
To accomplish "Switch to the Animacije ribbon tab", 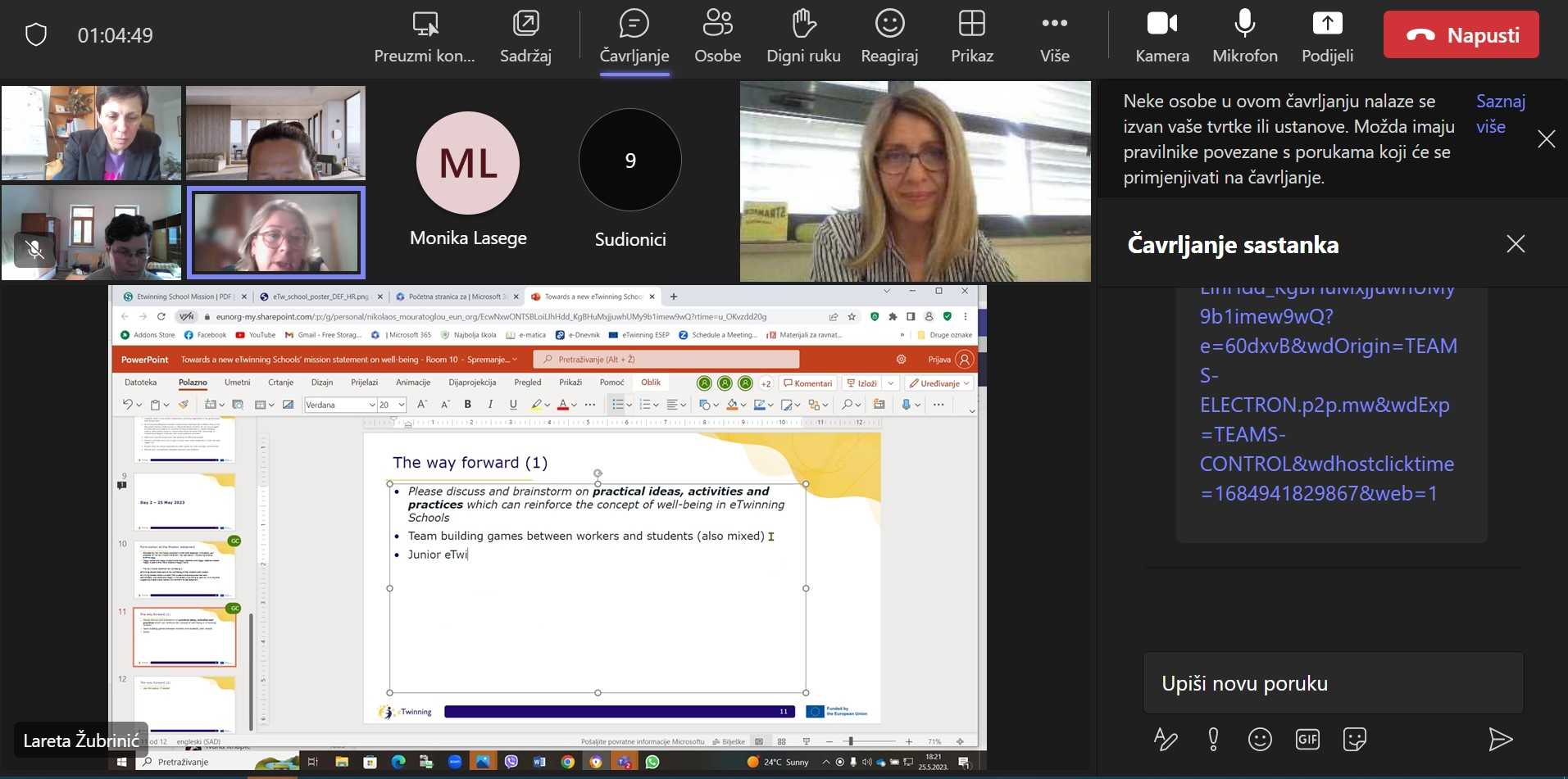I will click(413, 383).
